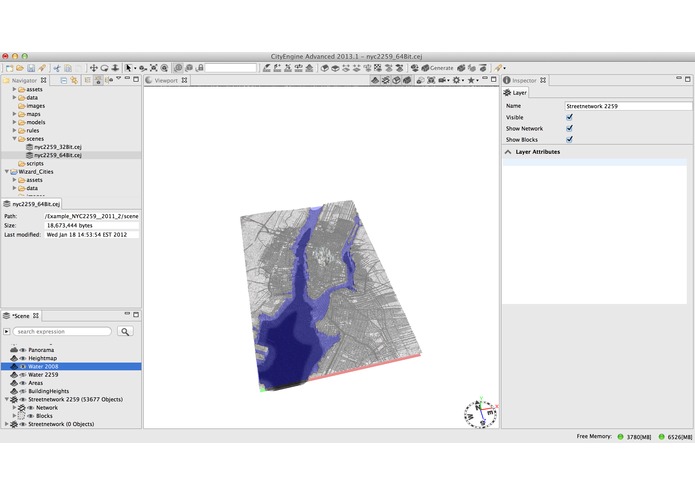Screen dimensions: 695x494
Task: Select the nyc2259_64Bit.cej preview tab
Action: pyautogui.click(x=31, y=204)
